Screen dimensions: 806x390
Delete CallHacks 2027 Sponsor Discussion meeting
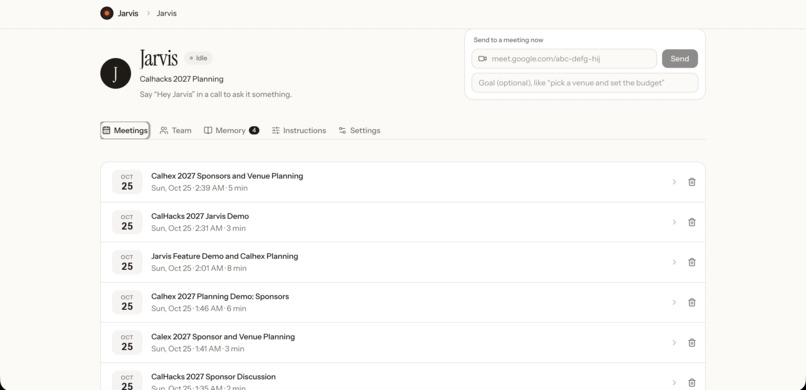(x=692, y=382)
